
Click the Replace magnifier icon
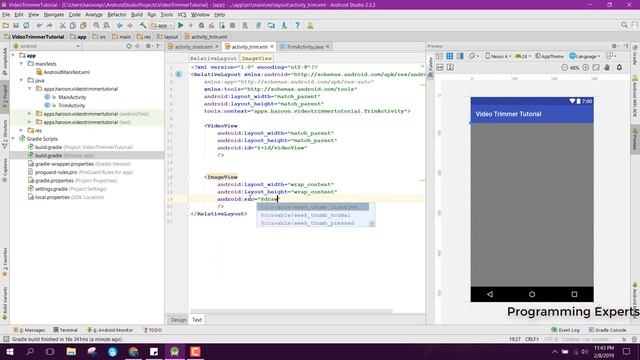[x=107, y=25]
